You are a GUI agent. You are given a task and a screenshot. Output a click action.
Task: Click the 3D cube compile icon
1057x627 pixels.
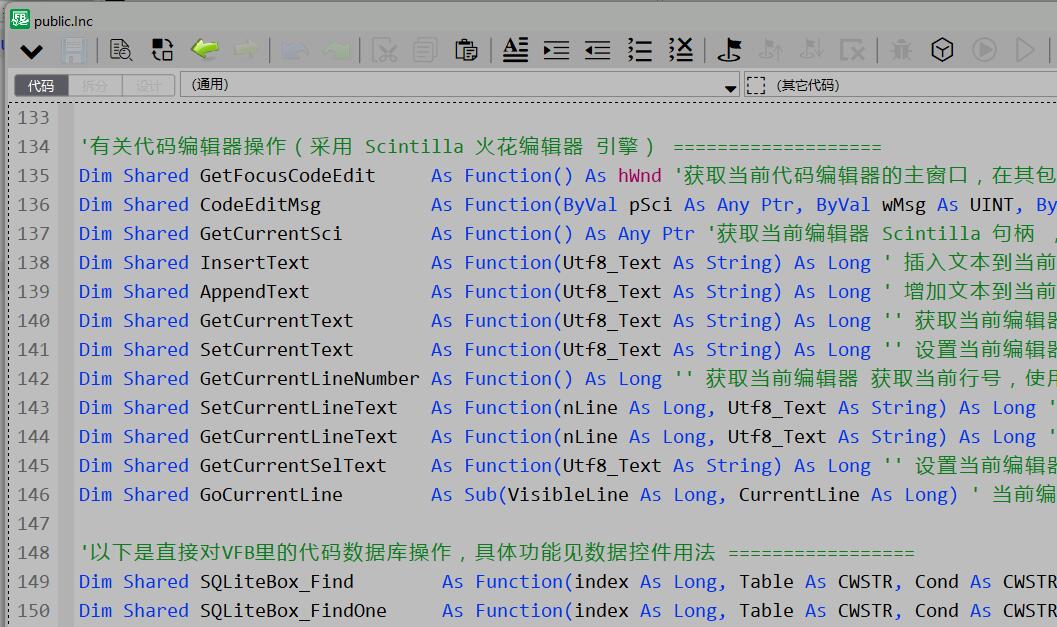click(942, 50)
